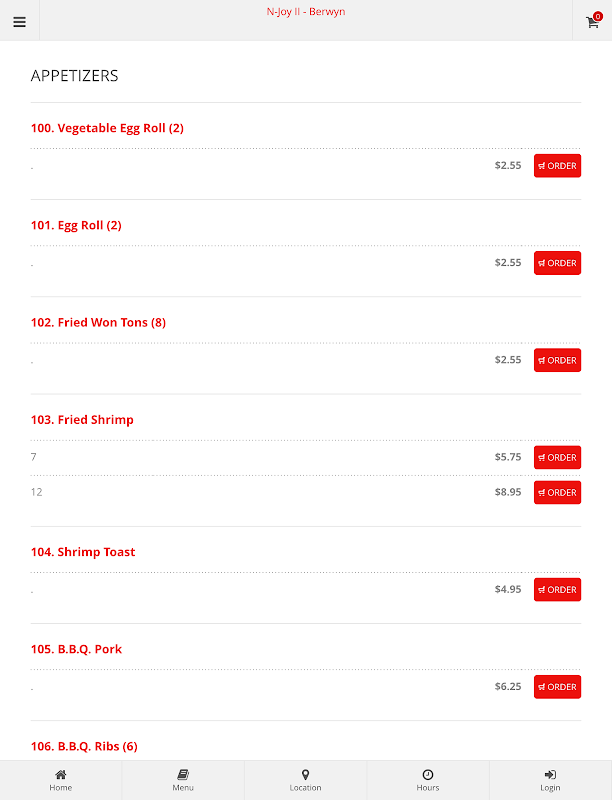Order Fried Won Tons (8)
Screen dimensions: 612x800
pos(557,360)
